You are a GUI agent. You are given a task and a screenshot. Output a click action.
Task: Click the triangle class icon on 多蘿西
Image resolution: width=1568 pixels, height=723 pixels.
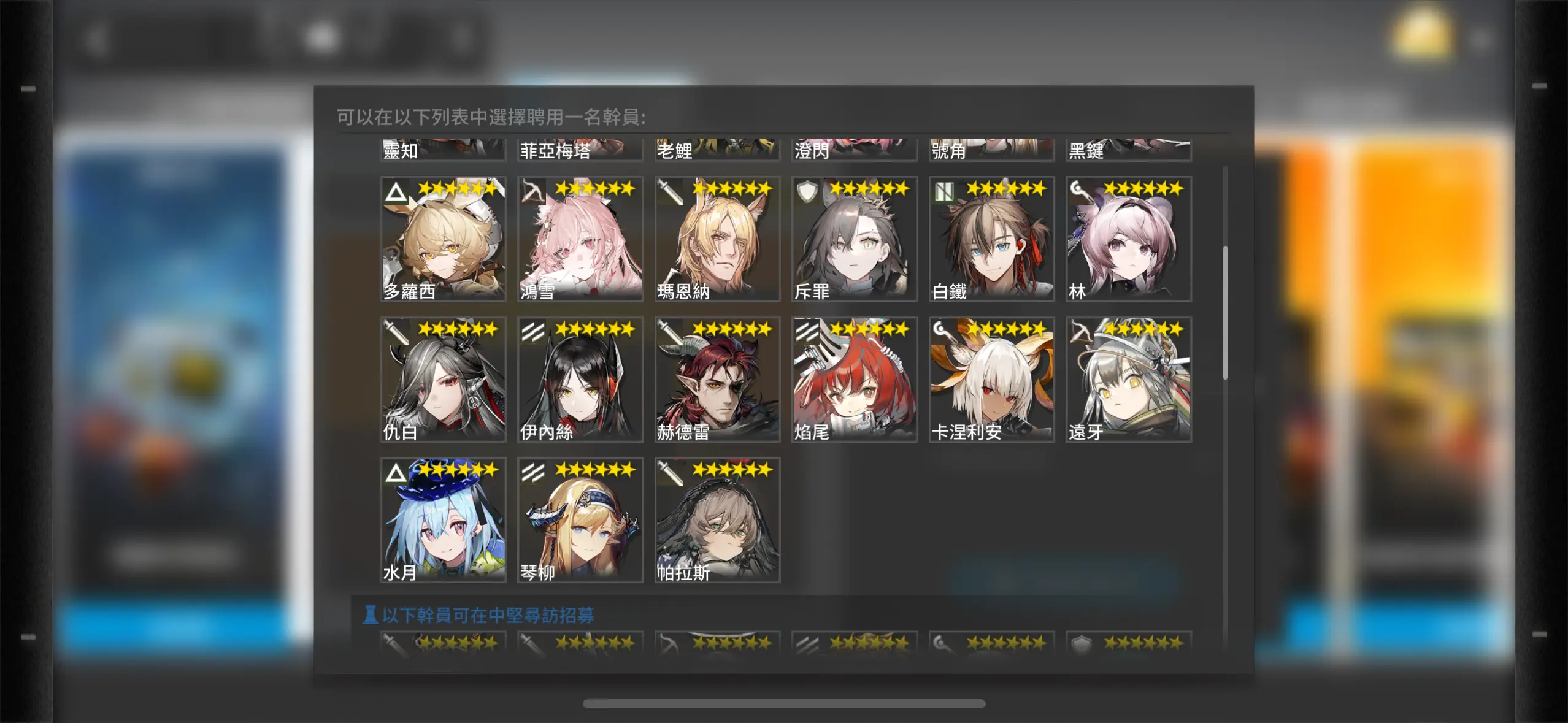coord(396,193)
